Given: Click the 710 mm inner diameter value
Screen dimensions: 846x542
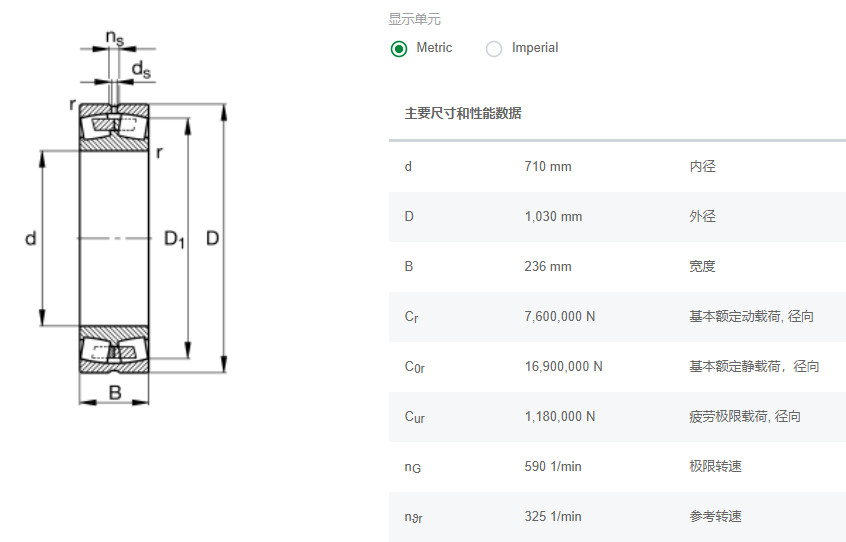Looking at the screenshot, I should pos(548,167).
